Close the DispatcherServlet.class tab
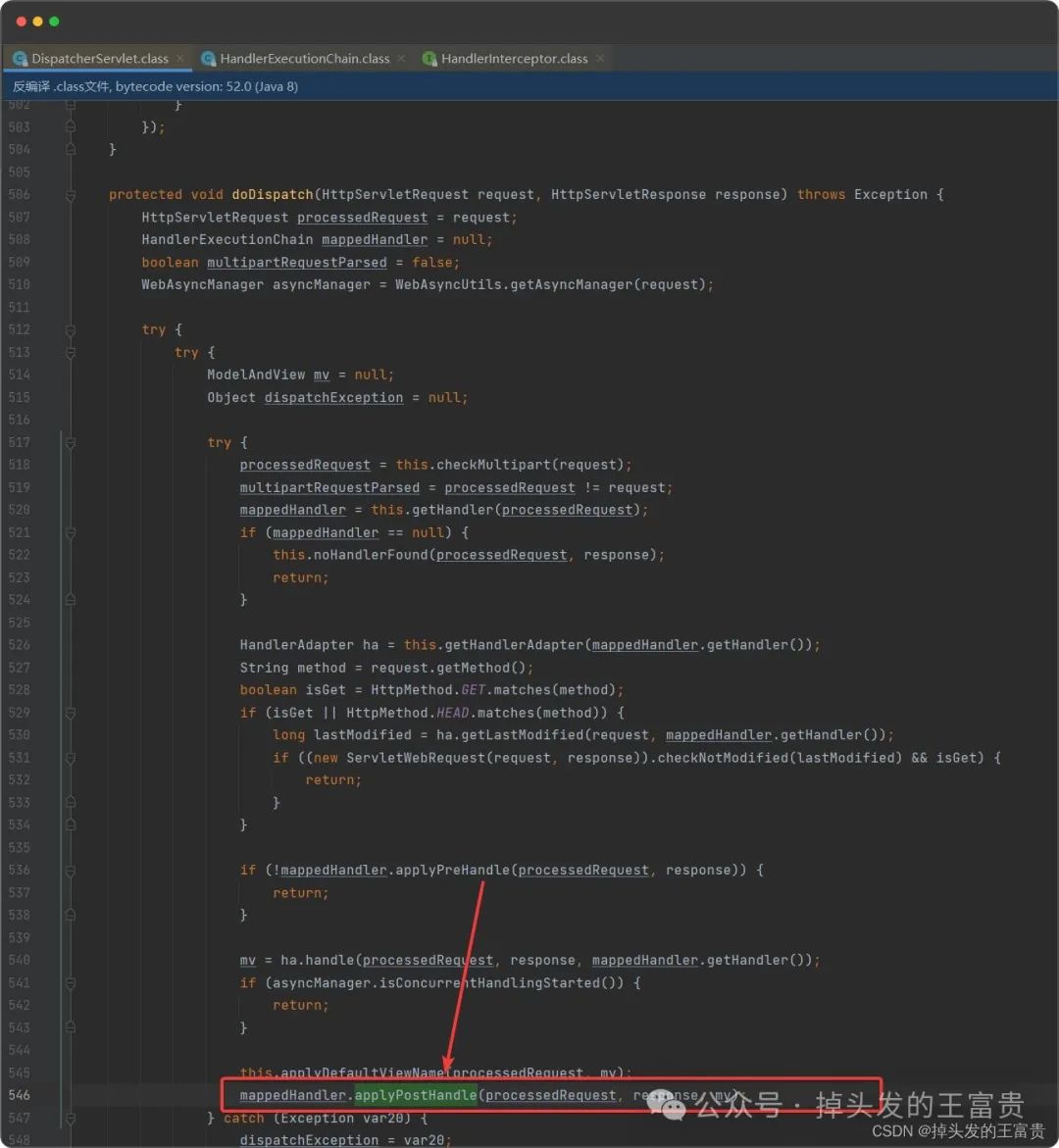Image resolution: width=1059 pixels, height=1148 pixels. pos(180,58)
